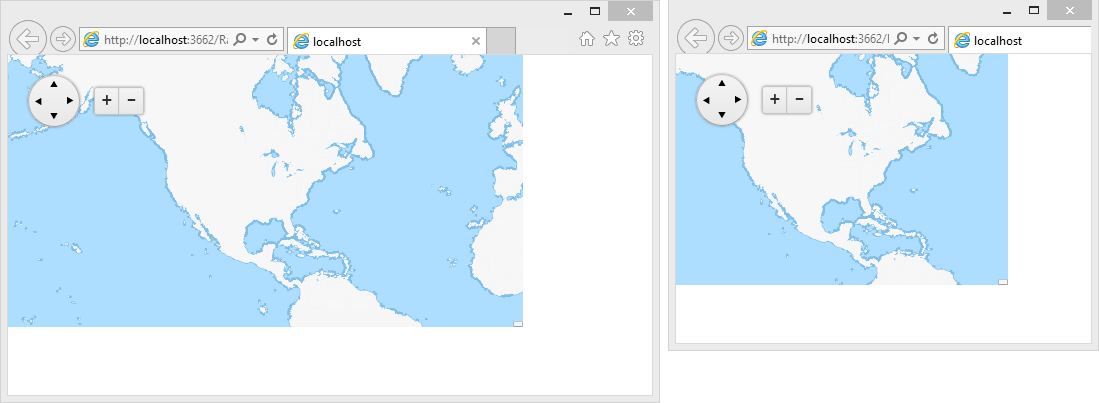The width and height of the screenshot is (1099, 403).
Task: Go forward in left browser window
Action: point(63,39)
